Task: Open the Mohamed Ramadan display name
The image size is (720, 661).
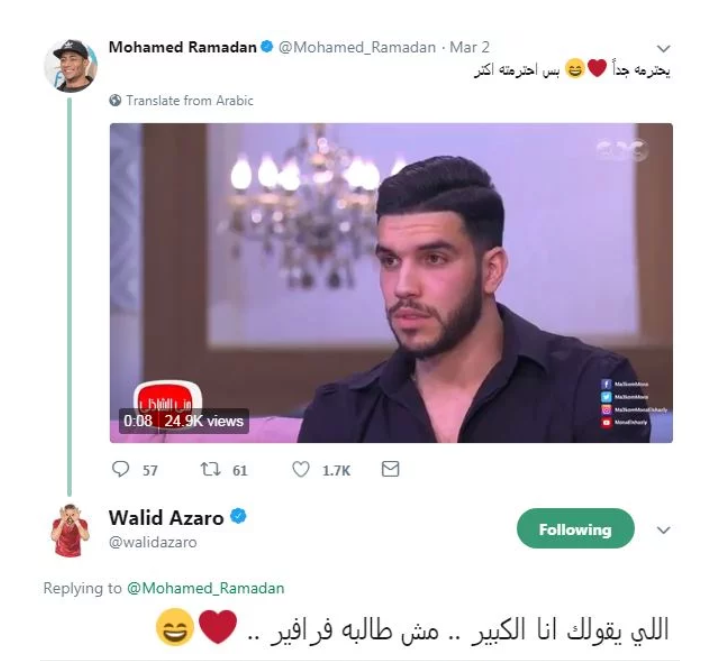Action: 182,47
